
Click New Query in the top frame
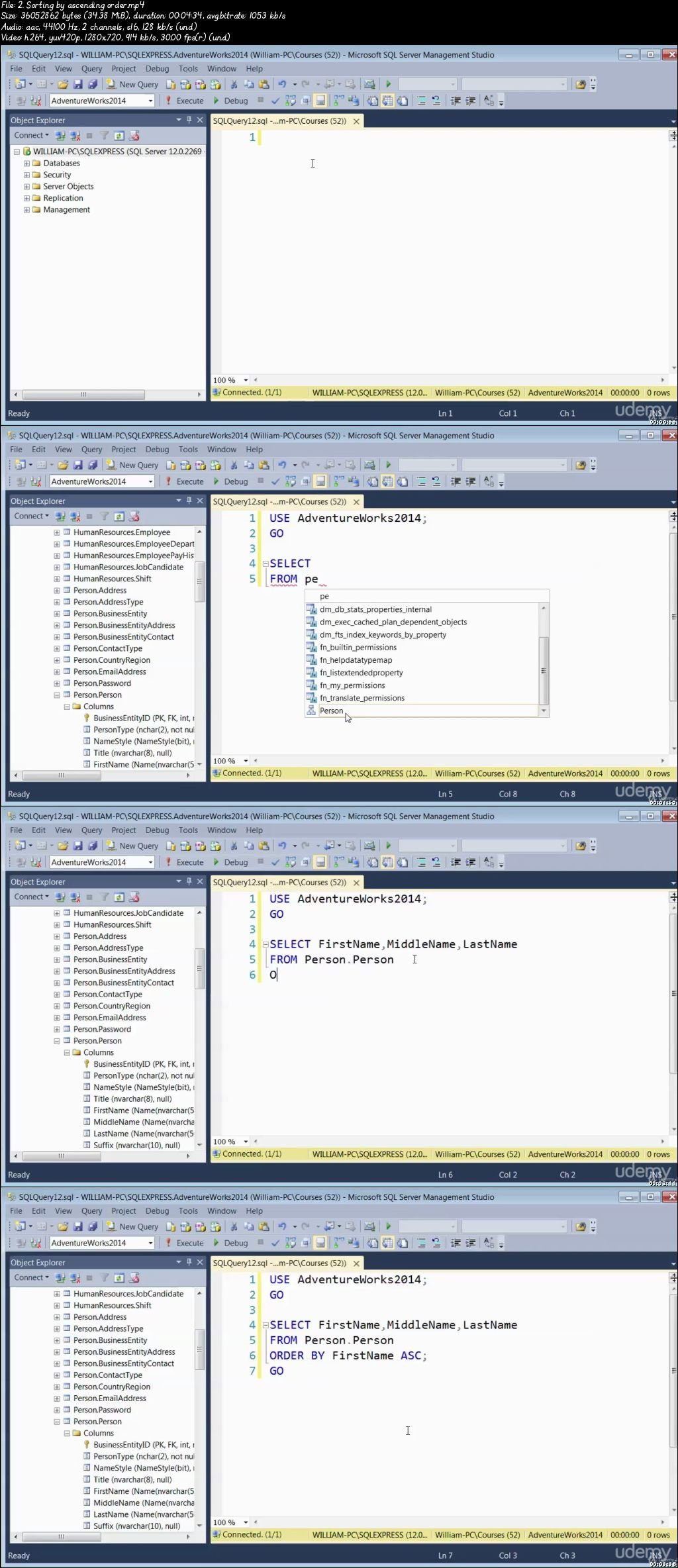(x=132, y=84)
